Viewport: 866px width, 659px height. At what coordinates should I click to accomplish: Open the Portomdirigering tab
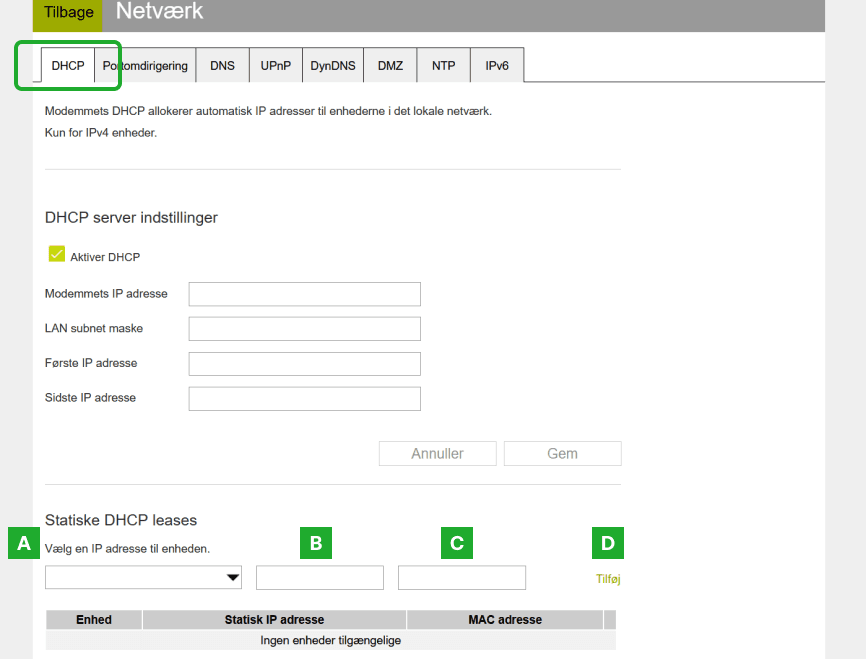[x=146, y=66]
